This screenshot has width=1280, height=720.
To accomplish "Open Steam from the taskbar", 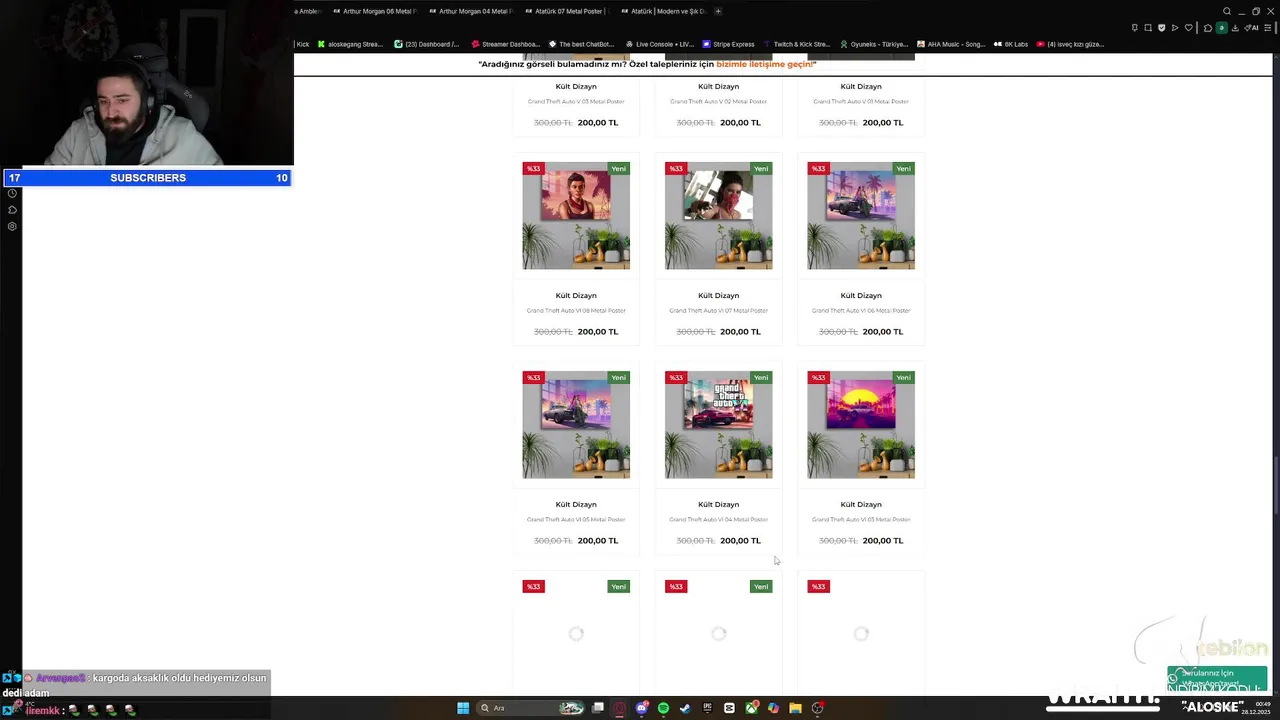I will pyautogui.click(x=685, y=708).
